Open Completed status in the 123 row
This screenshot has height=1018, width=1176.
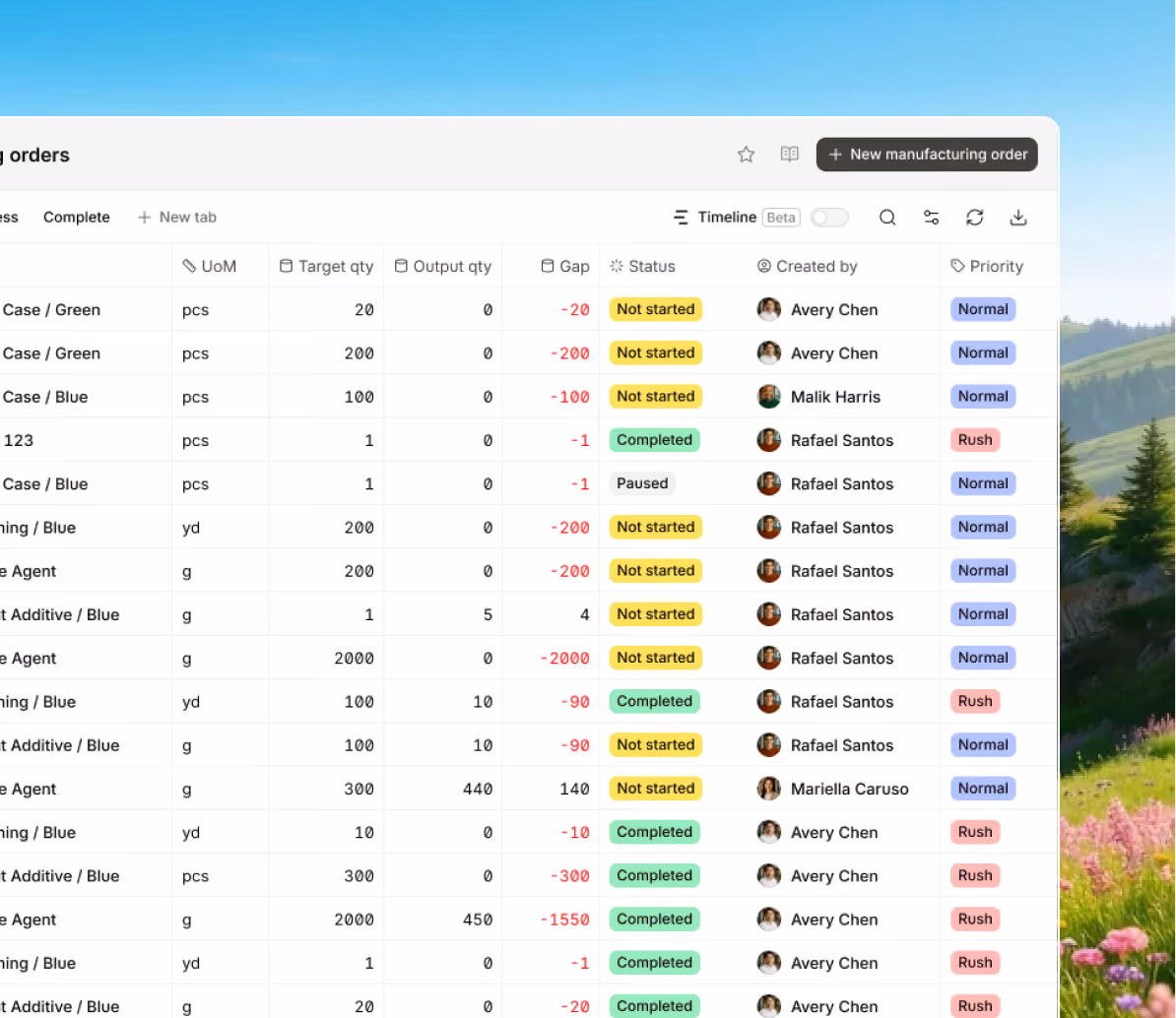[654, 440]
